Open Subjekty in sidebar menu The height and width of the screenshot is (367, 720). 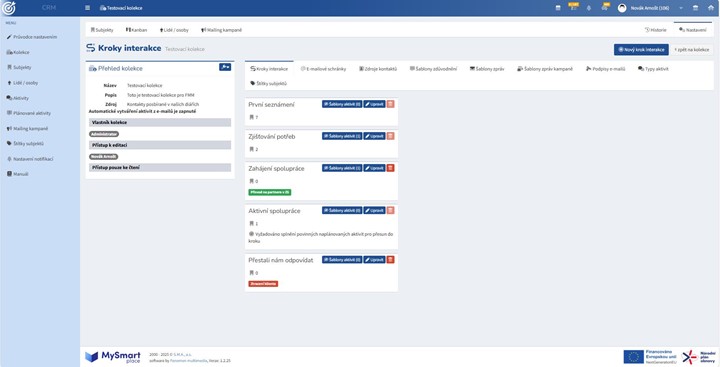tap(19, 67)
